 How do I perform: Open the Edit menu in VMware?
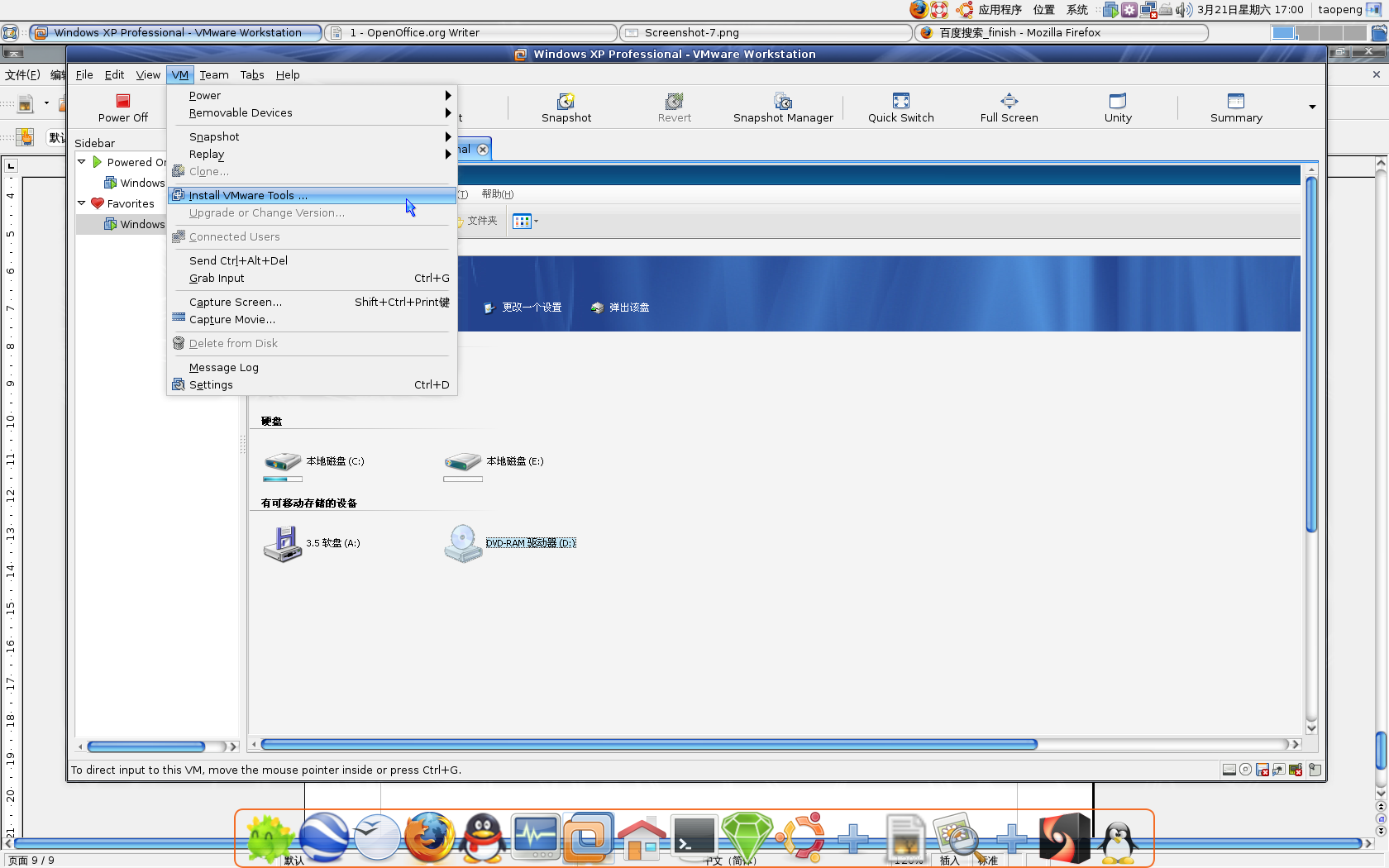[x=114, y=74]
